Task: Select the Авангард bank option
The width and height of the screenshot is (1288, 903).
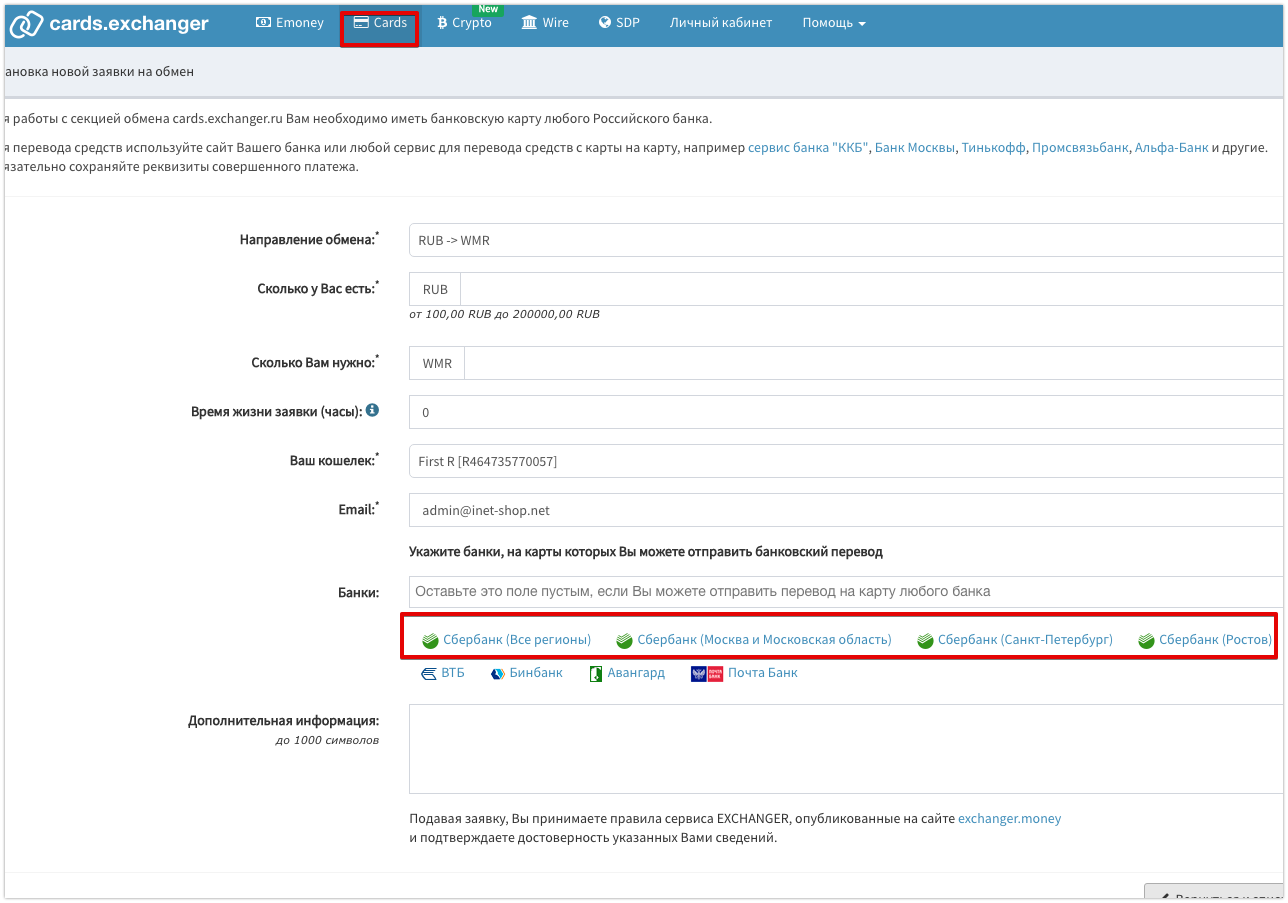Action: coord(627,673)
